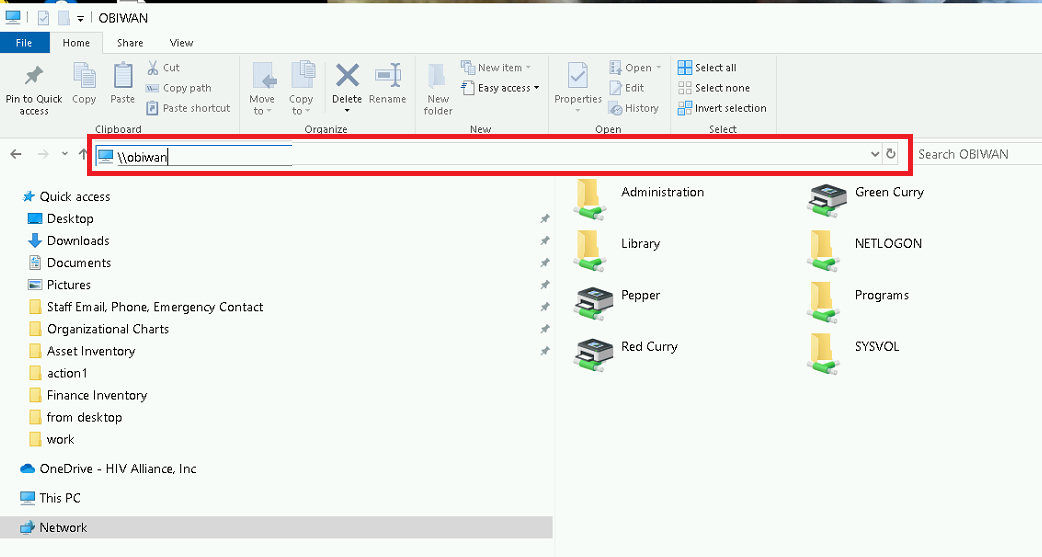Click the Cut scissors icon
1042x557 pixels.
pyautogui.click(x=153, y=67)
